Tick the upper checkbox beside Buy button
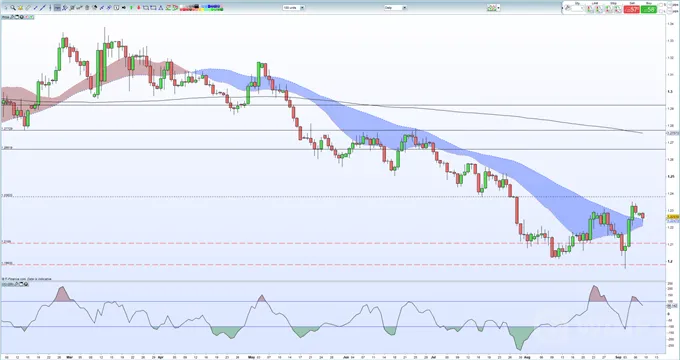Viewport: 680px width, 360px height. [x=661, y=5]
